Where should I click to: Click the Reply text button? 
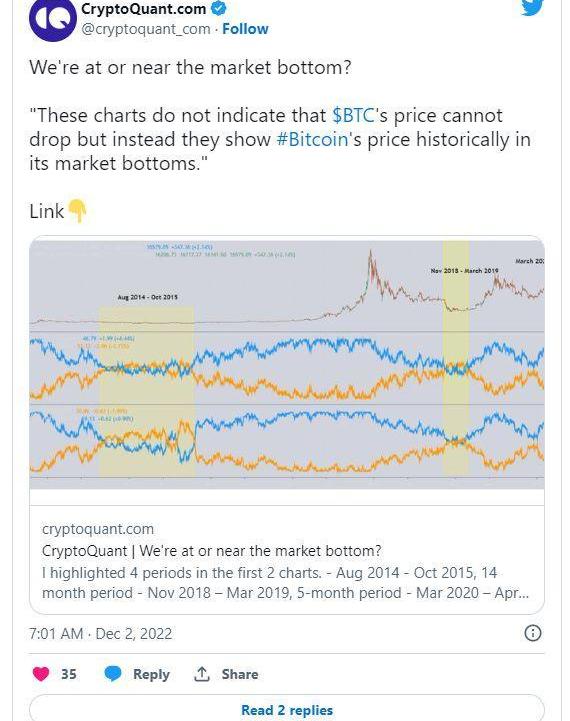tap(151, 674)
